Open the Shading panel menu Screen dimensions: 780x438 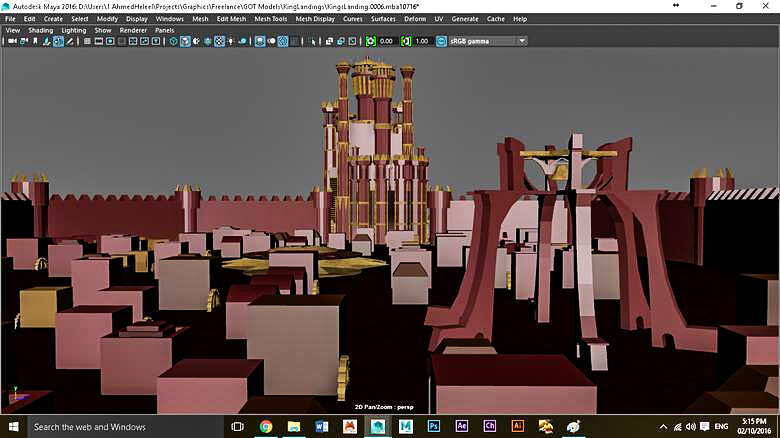pos(40,30)
